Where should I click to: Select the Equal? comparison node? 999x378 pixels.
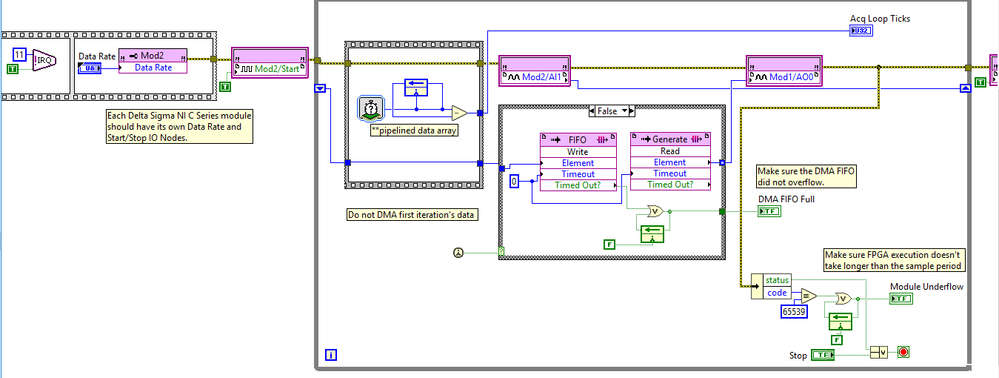point(808,296)
